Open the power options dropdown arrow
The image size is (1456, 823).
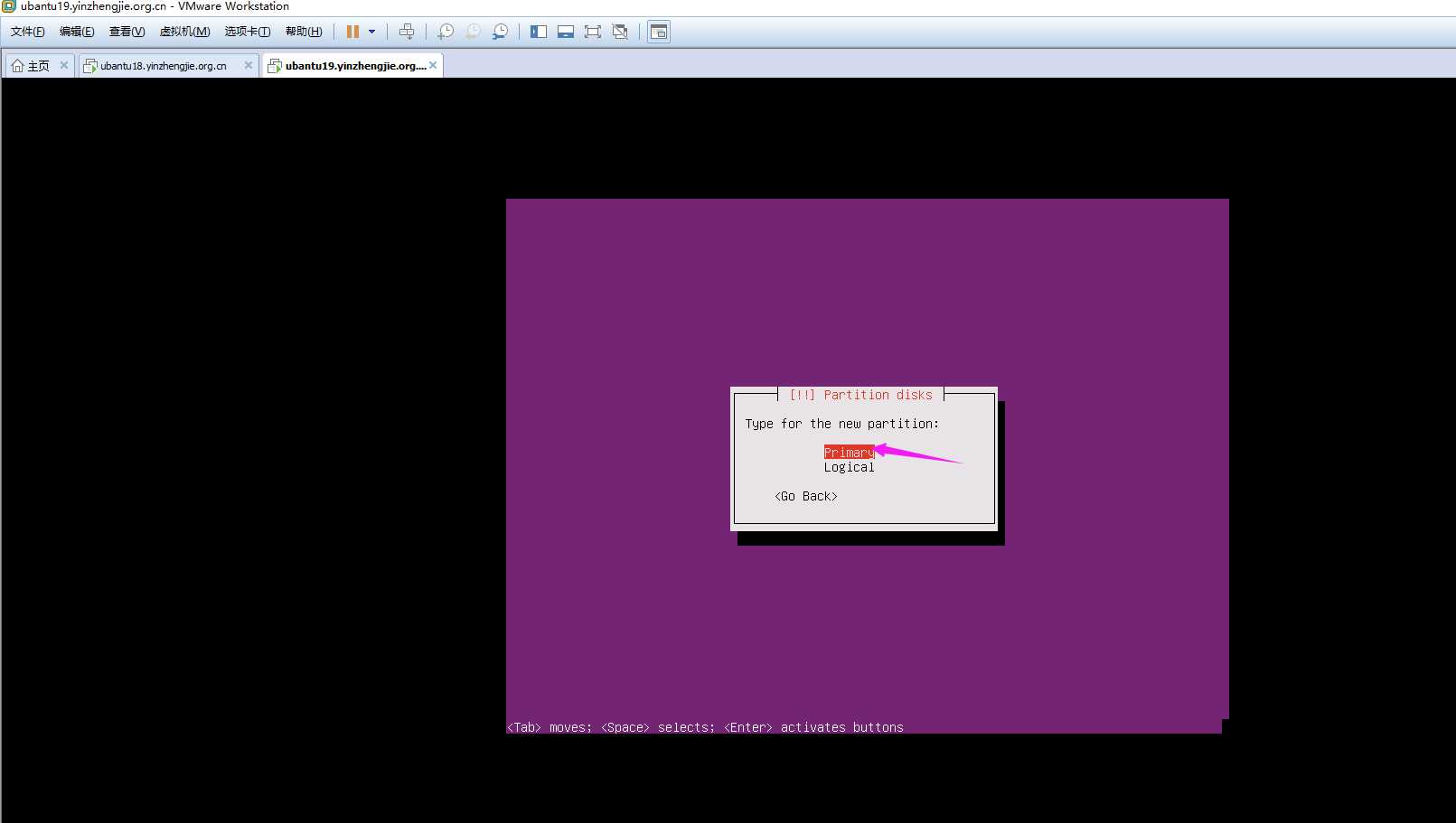click(371, 32)
